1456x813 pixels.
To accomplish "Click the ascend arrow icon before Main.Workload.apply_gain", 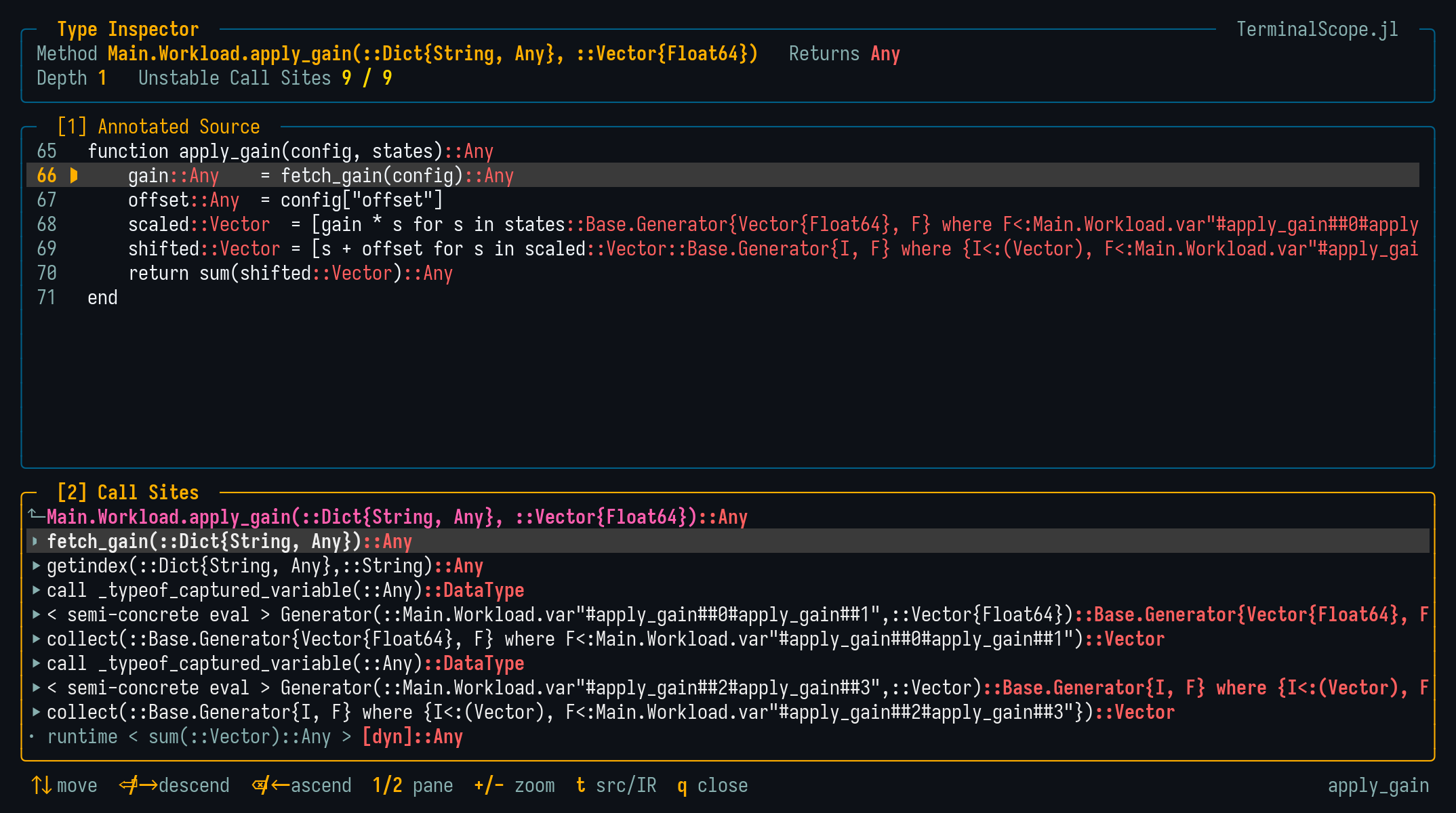I will click(x=36, y=516).
